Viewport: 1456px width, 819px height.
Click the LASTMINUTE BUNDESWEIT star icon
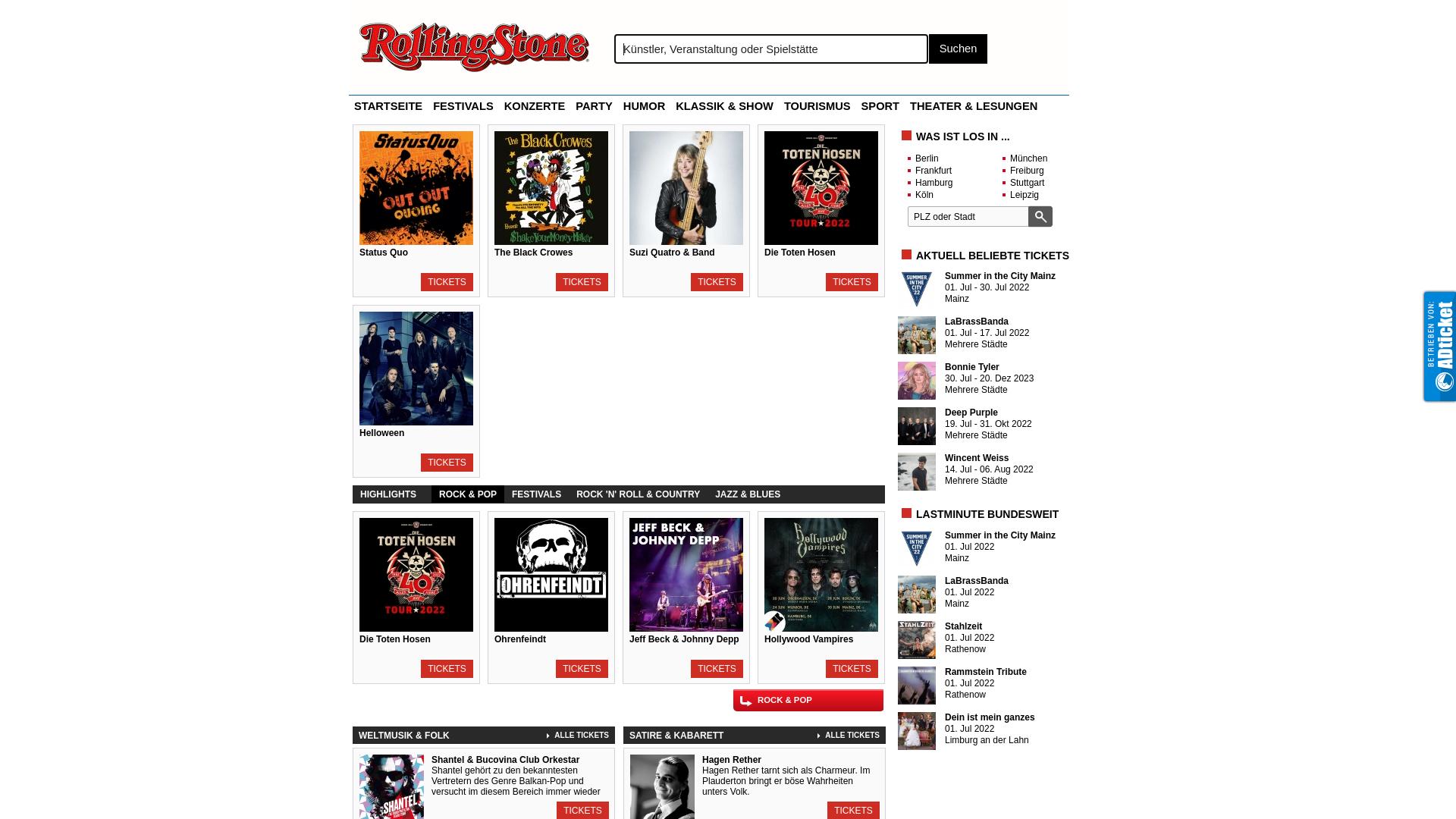pyautogui.click(x=907, y=513)
